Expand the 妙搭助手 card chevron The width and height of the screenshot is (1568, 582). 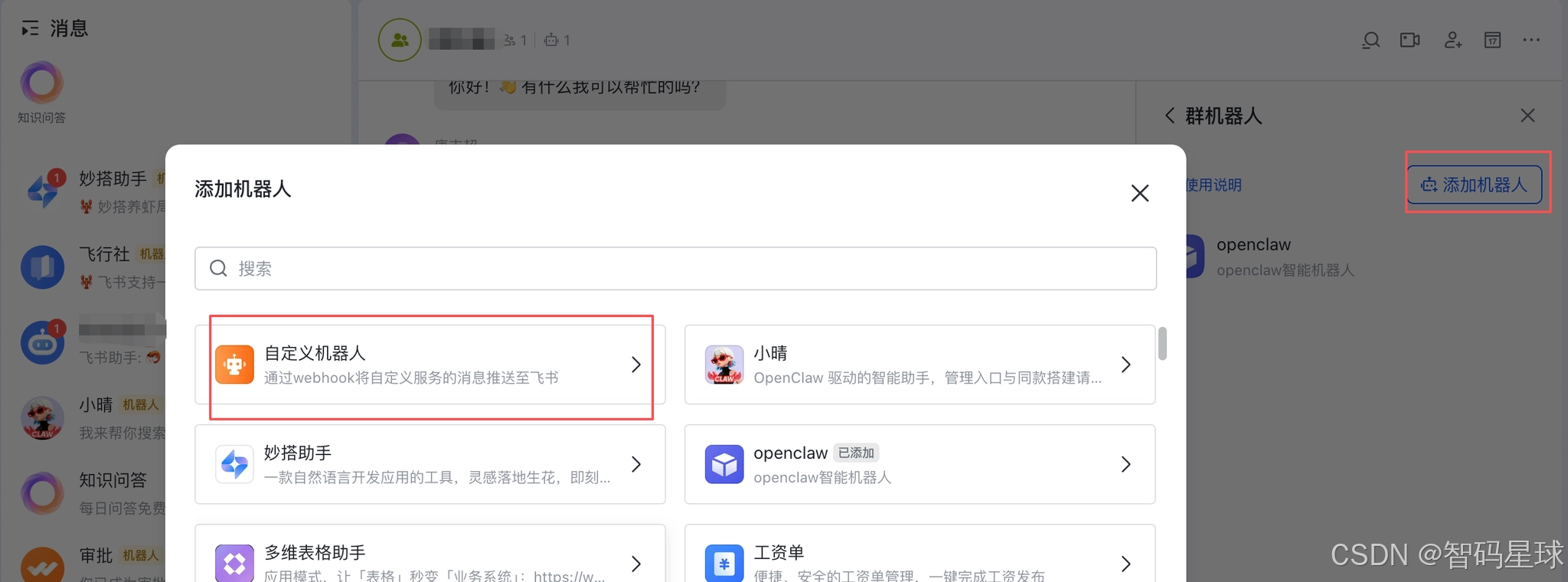(x=636, y=464)
